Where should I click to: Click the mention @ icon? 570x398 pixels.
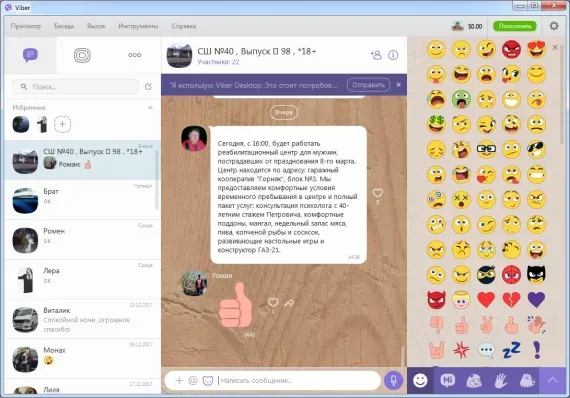[193, 381]
